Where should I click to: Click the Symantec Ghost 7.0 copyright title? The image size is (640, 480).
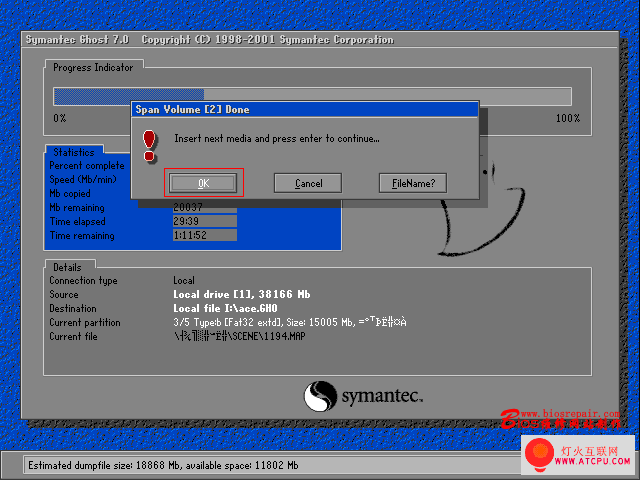(209, 40)
